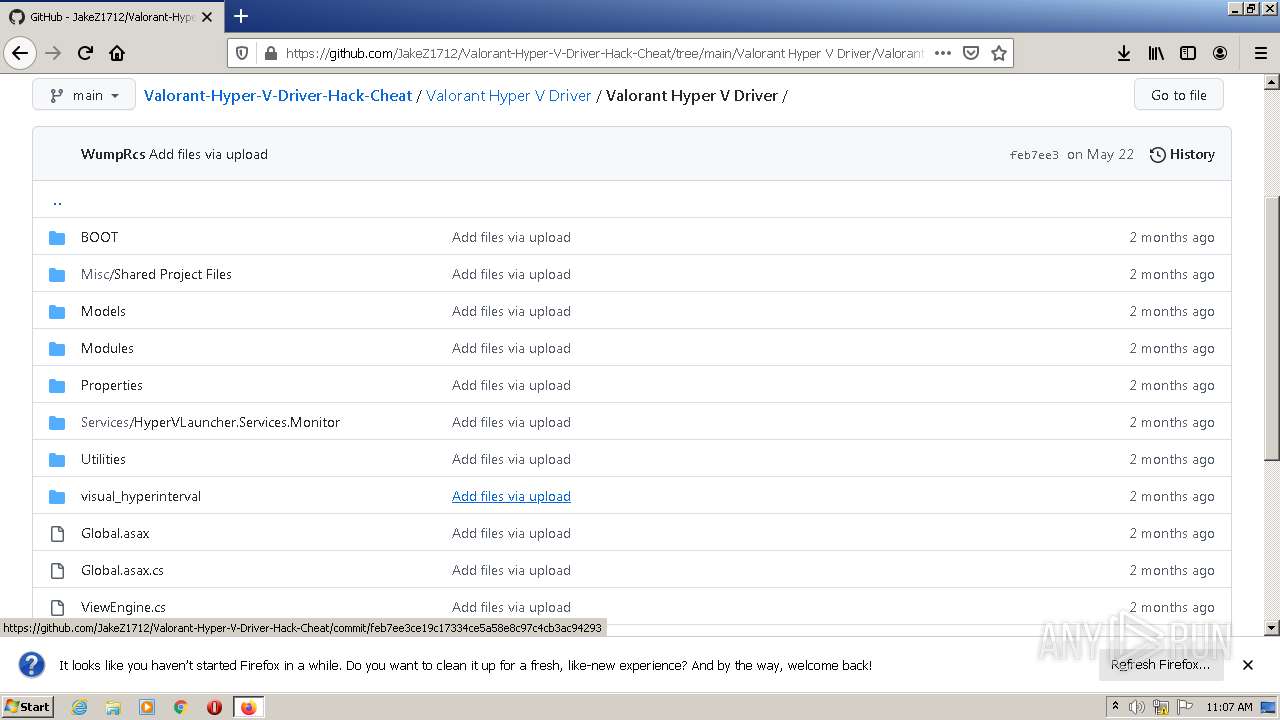This screenshot has height=720, width=1280.
Task: Click the Global.asax.cs file icon
Action: [57, 570]
